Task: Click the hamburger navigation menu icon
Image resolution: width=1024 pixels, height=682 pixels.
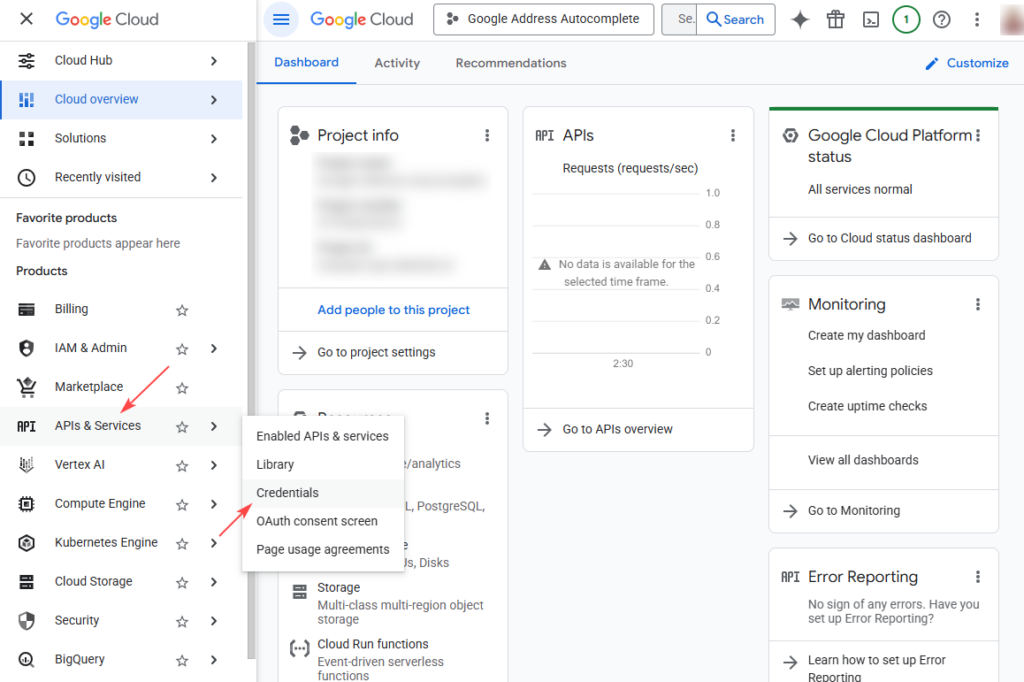Action: click(x=281, y=19)
